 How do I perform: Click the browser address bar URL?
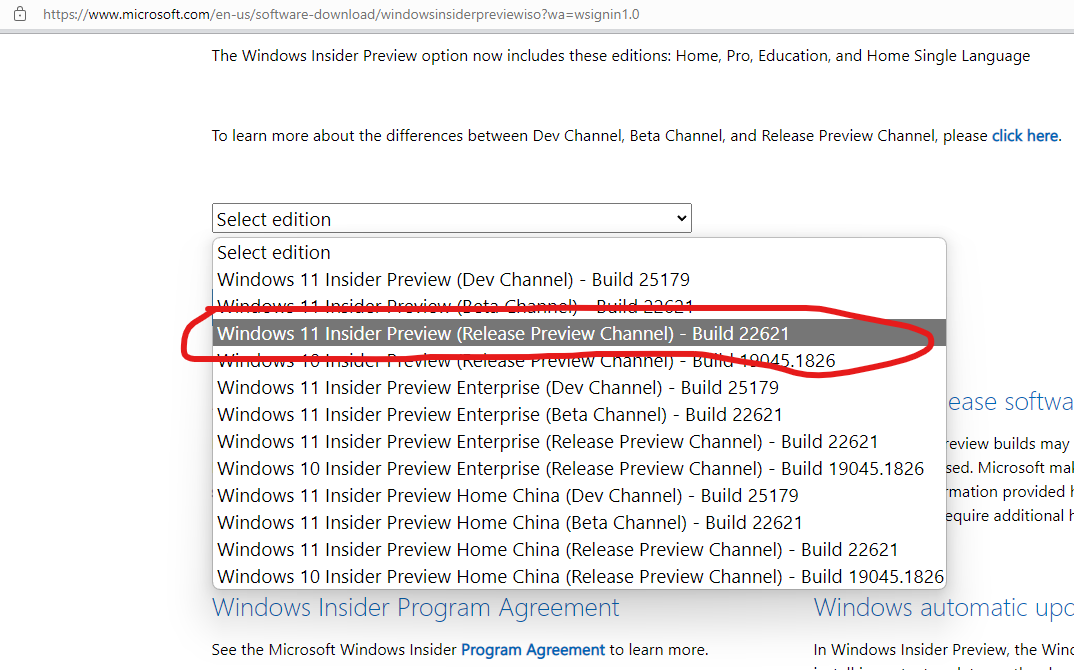pyautogui.click(x=341, y=14)
